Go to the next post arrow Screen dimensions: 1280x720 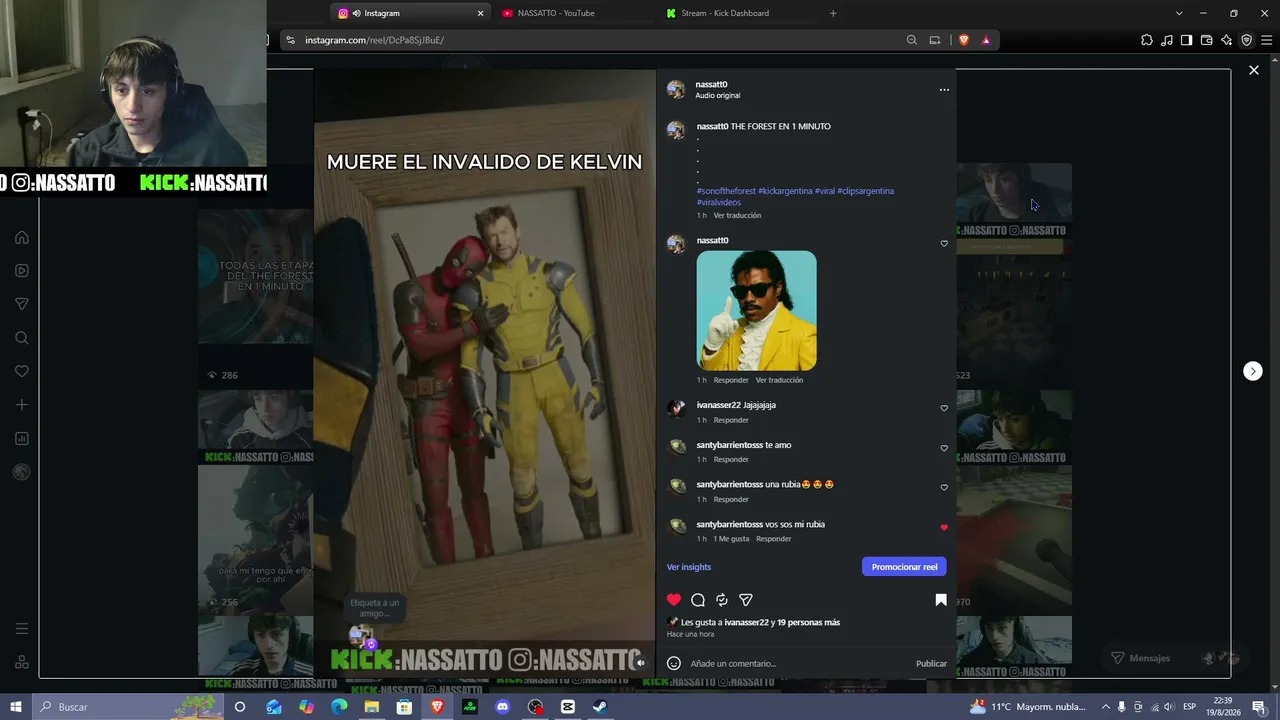pos(1253,371)
